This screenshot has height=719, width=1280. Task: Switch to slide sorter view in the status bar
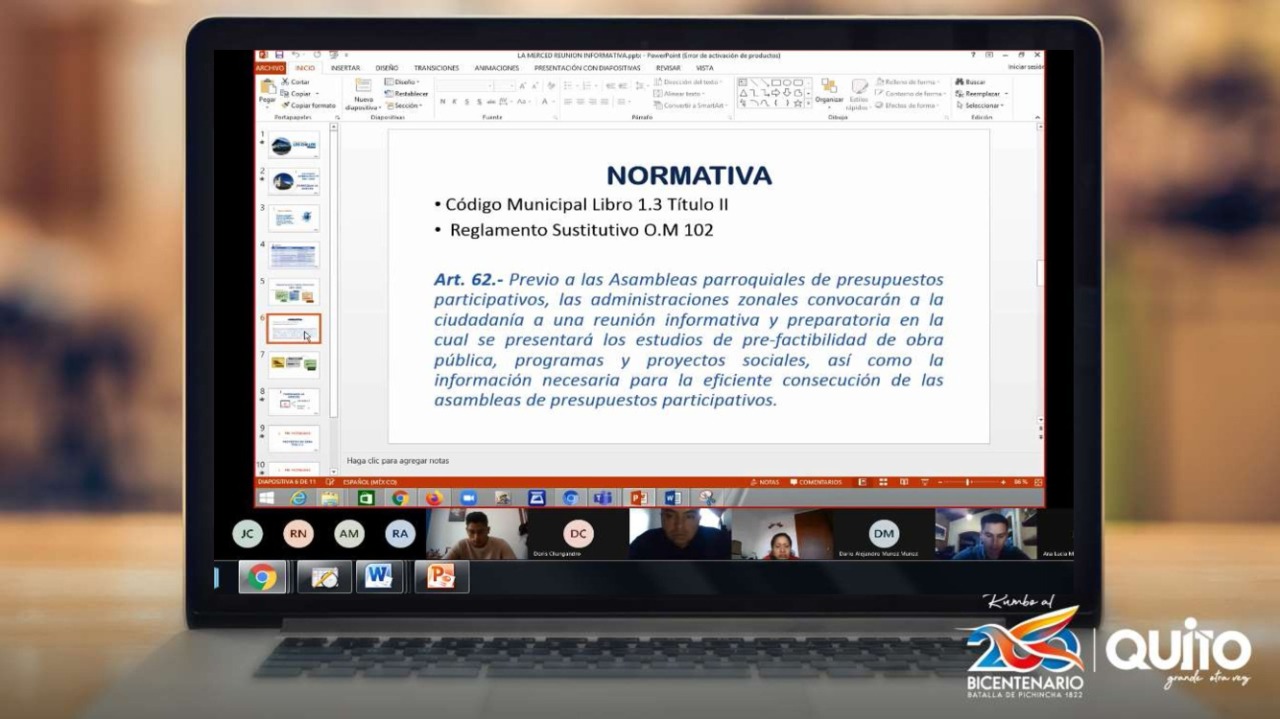click(882, 482)
